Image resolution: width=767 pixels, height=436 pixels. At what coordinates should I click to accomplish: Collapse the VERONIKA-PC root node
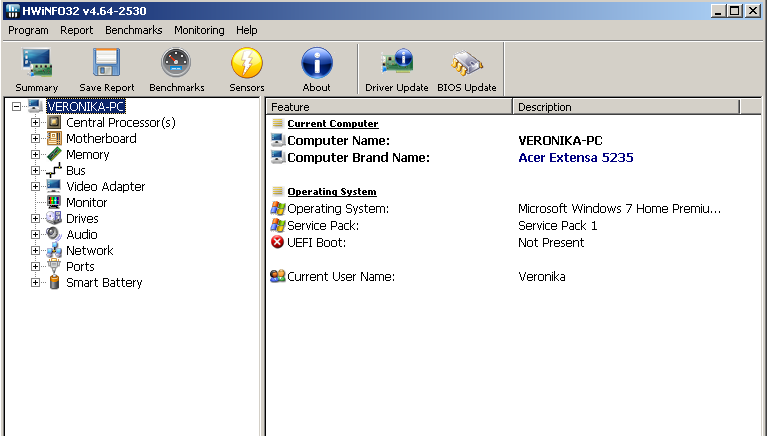click(16, 107)
